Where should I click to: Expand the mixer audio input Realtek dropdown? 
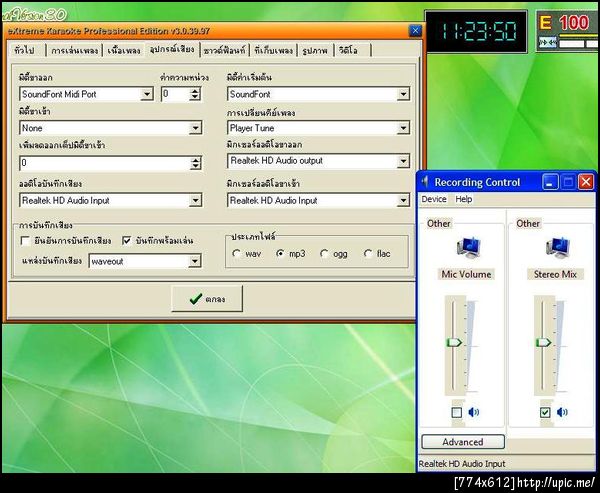(403, 200)
